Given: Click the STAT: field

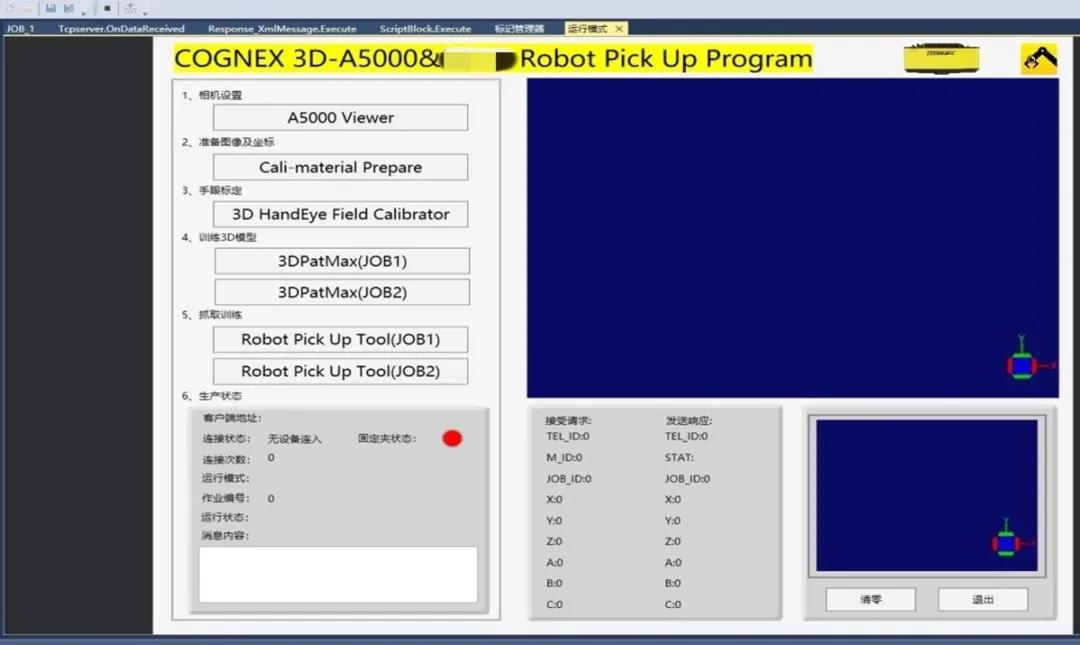Looking at the screenshot, I should tap(679, 458).
